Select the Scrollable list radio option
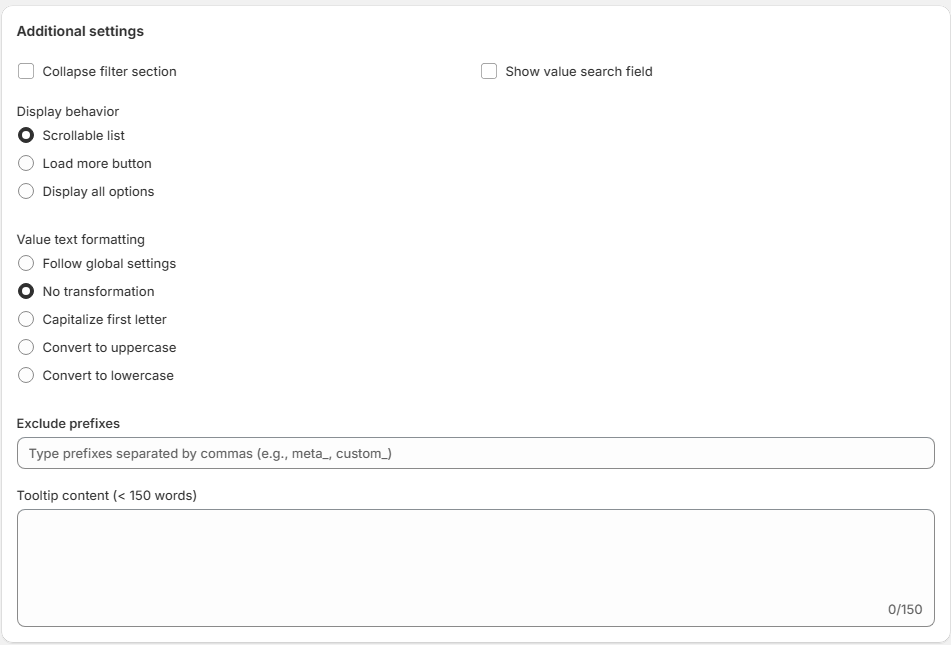This screenshot has height=645, width=951. 26,136
